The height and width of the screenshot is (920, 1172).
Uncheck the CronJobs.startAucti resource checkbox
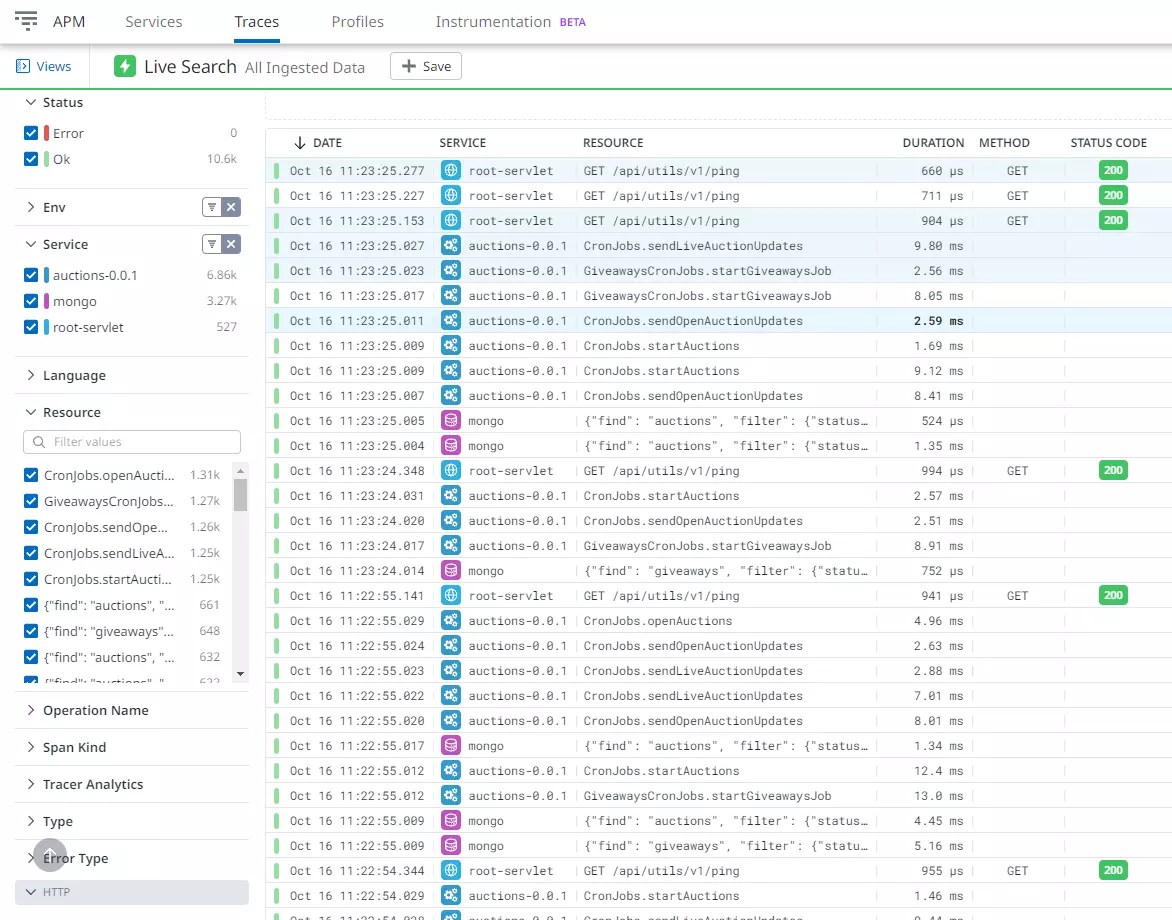pyautogui.click(x=32, y=579)
